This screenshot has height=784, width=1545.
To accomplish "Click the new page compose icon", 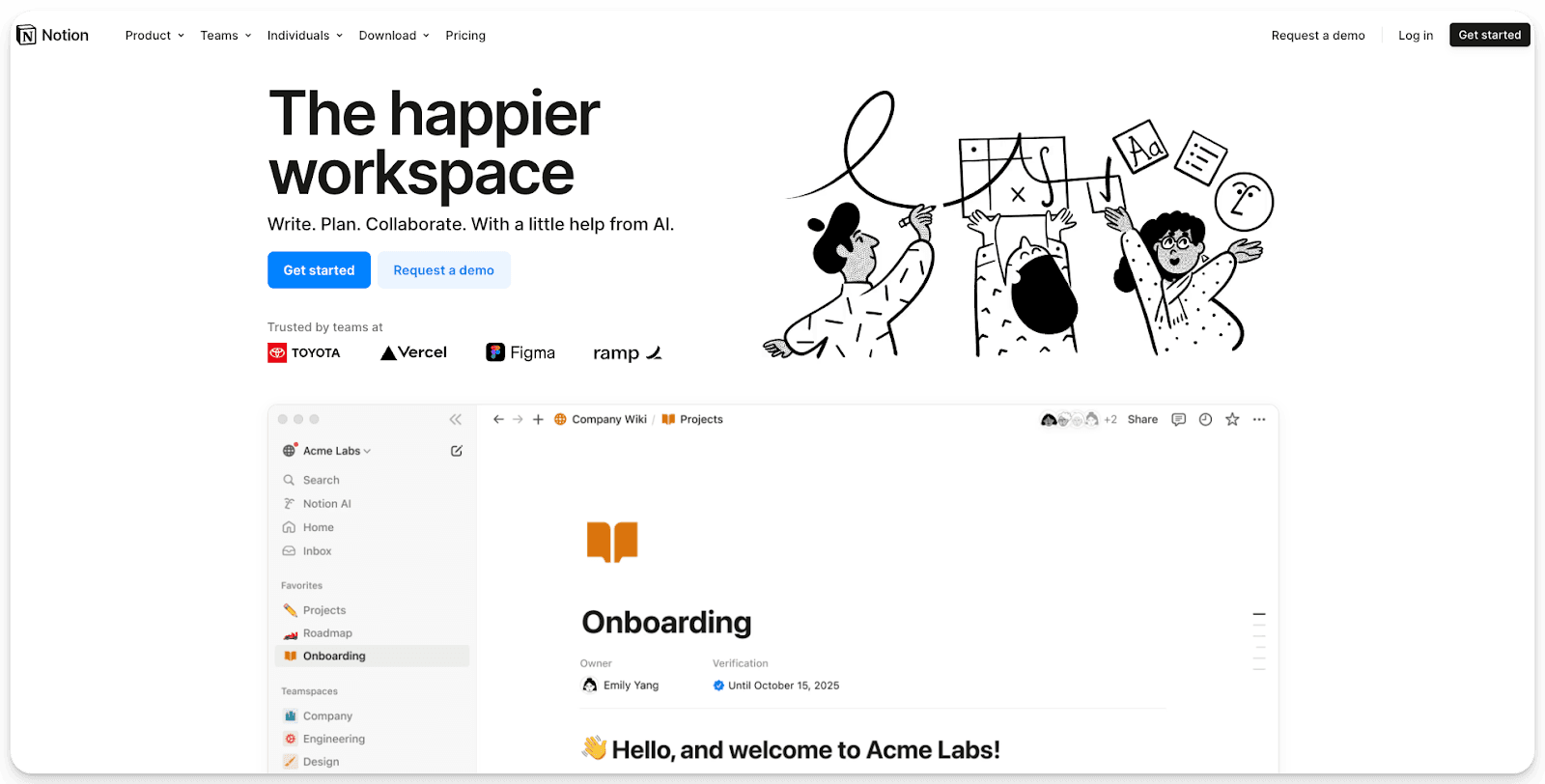I will point(456,451).
